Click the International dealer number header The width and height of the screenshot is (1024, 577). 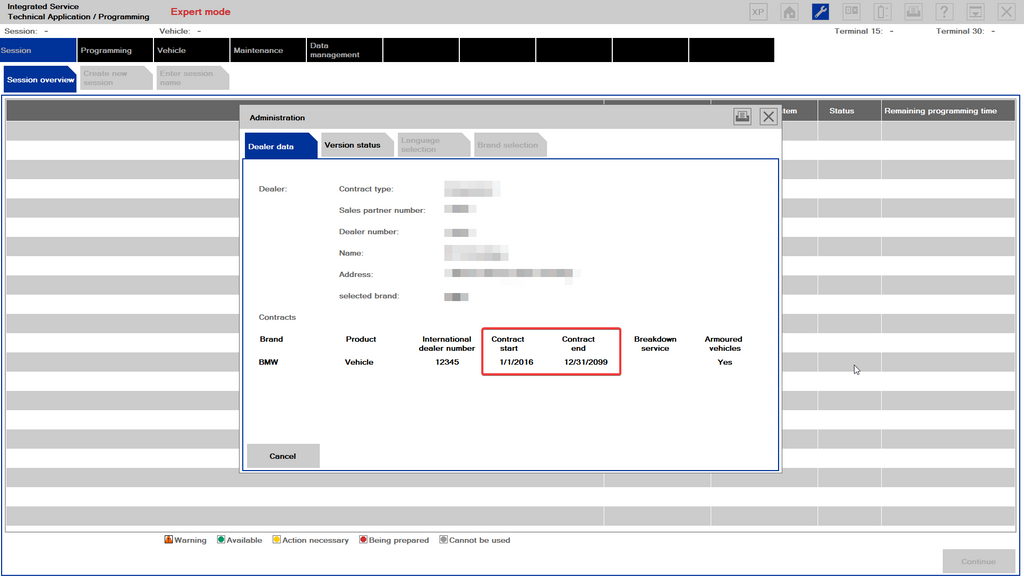(447, 344)
